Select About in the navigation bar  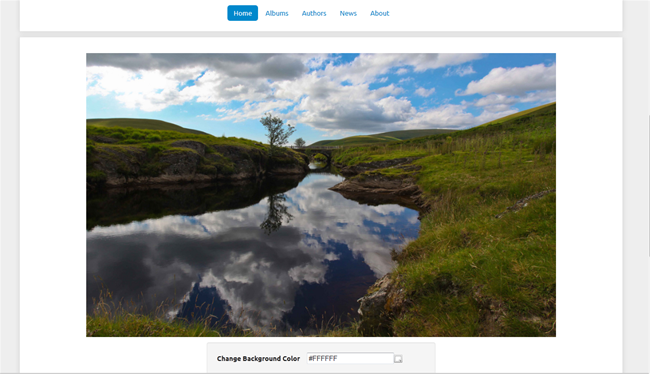(379, 13)
